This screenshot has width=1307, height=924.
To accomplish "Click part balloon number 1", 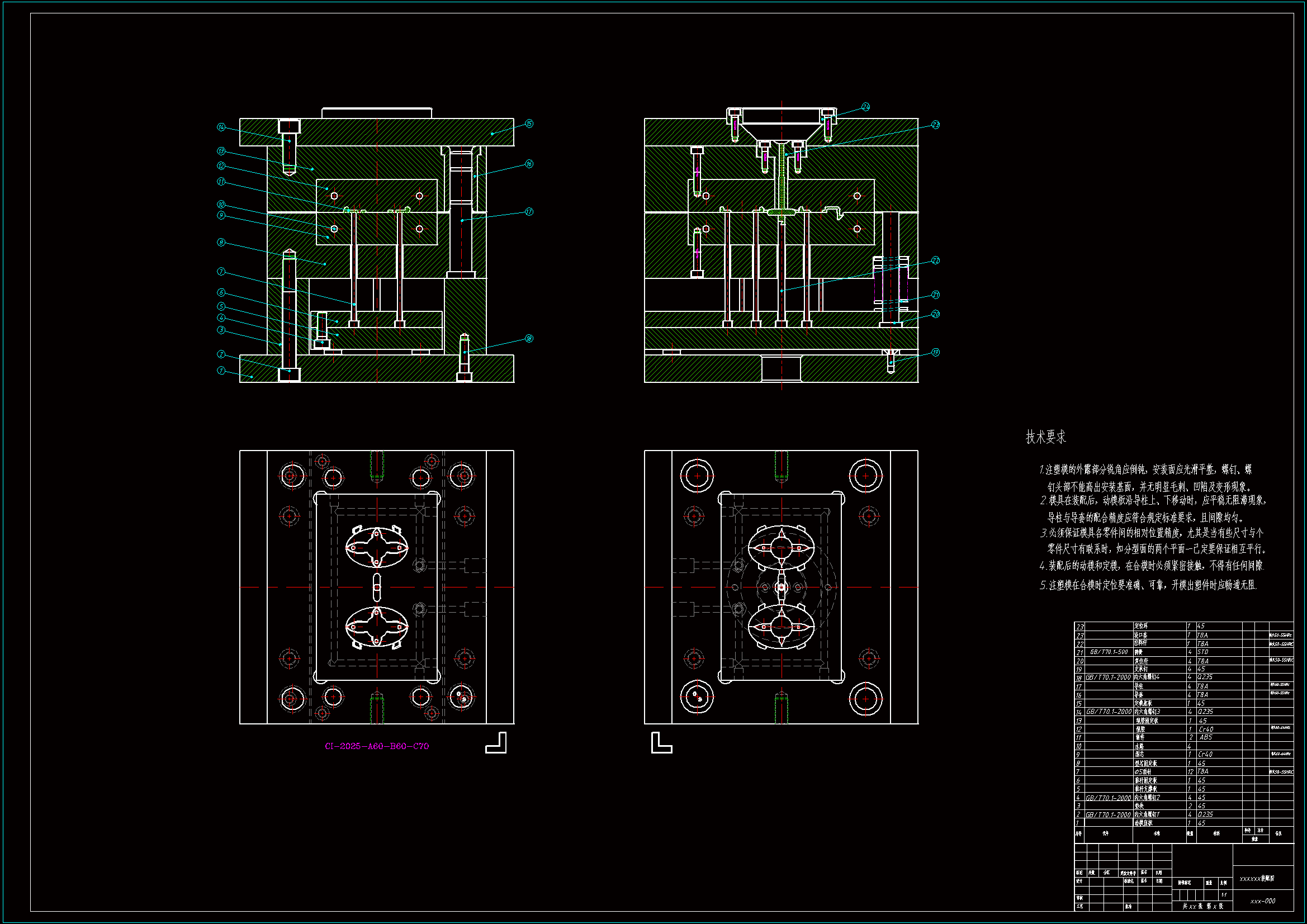I will point(221,371).
